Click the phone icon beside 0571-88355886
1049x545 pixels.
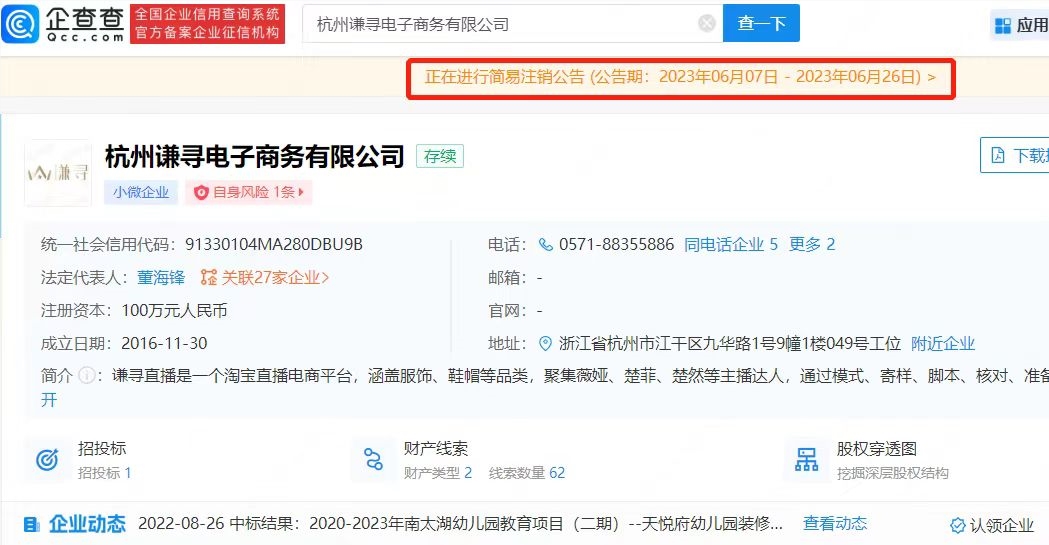pyautogui.click(x=545, y=245)
